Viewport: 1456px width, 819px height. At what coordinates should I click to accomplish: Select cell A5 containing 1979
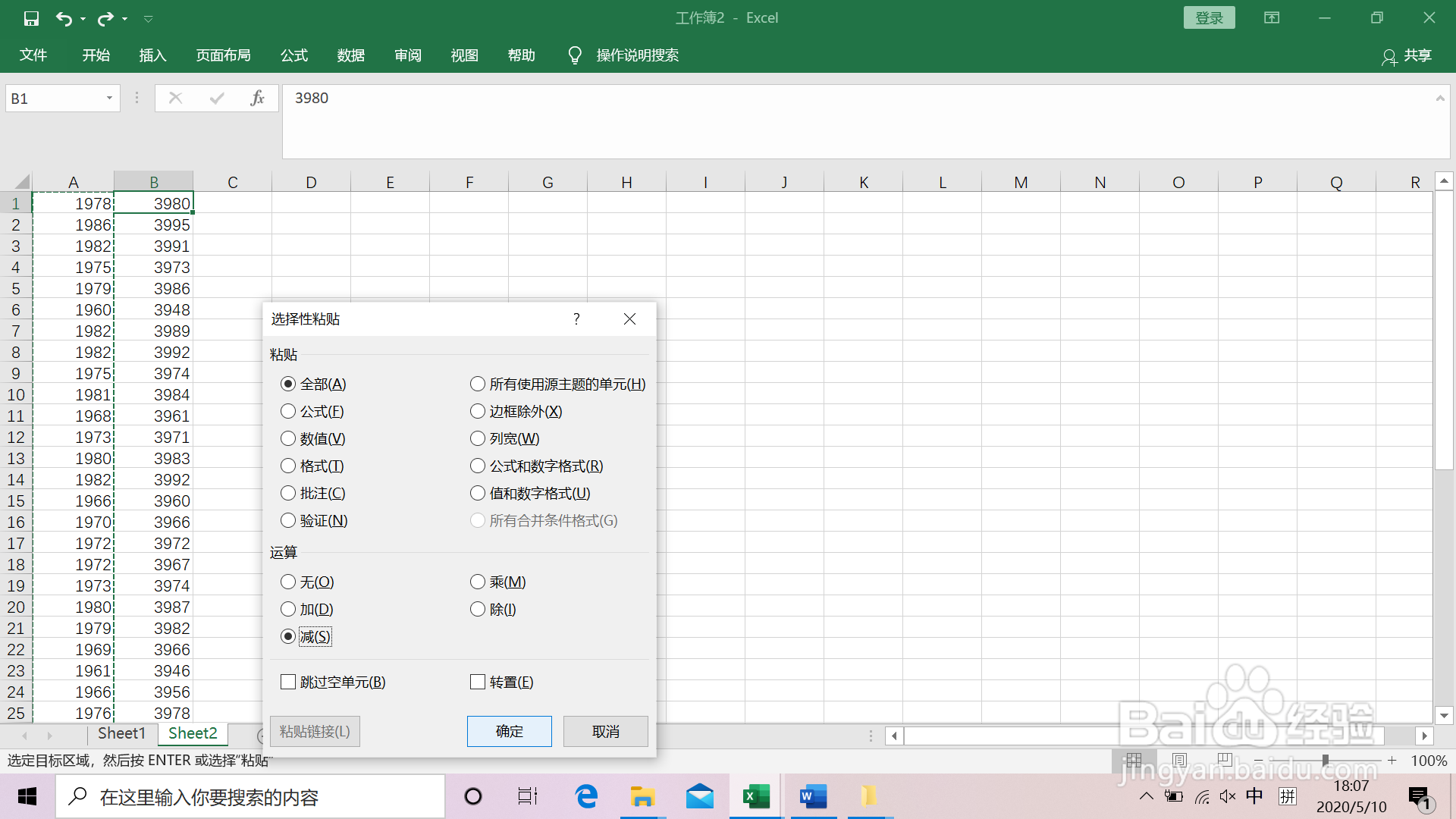(x=74, y=288)
